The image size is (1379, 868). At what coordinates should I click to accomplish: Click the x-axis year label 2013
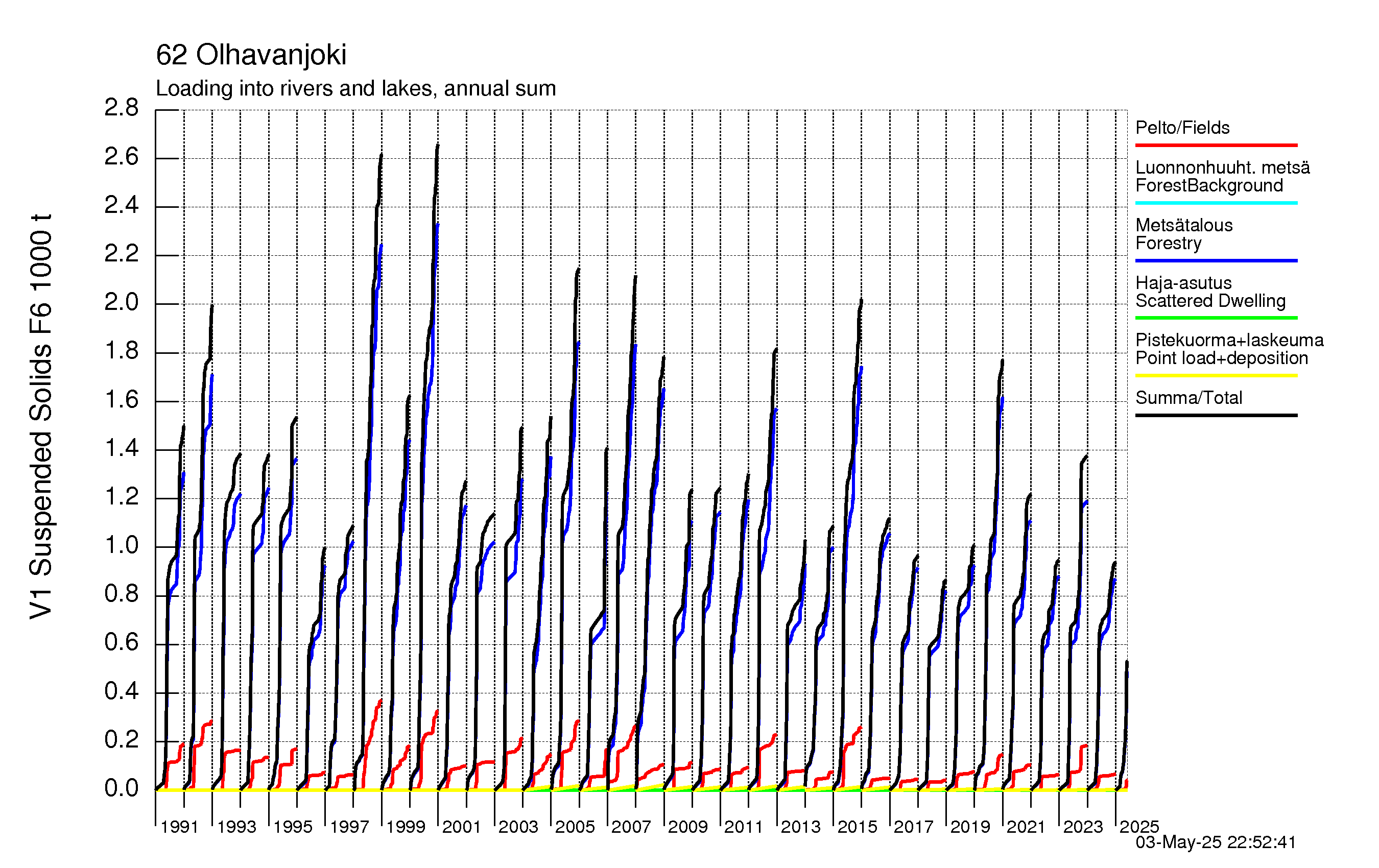[801, 827]
